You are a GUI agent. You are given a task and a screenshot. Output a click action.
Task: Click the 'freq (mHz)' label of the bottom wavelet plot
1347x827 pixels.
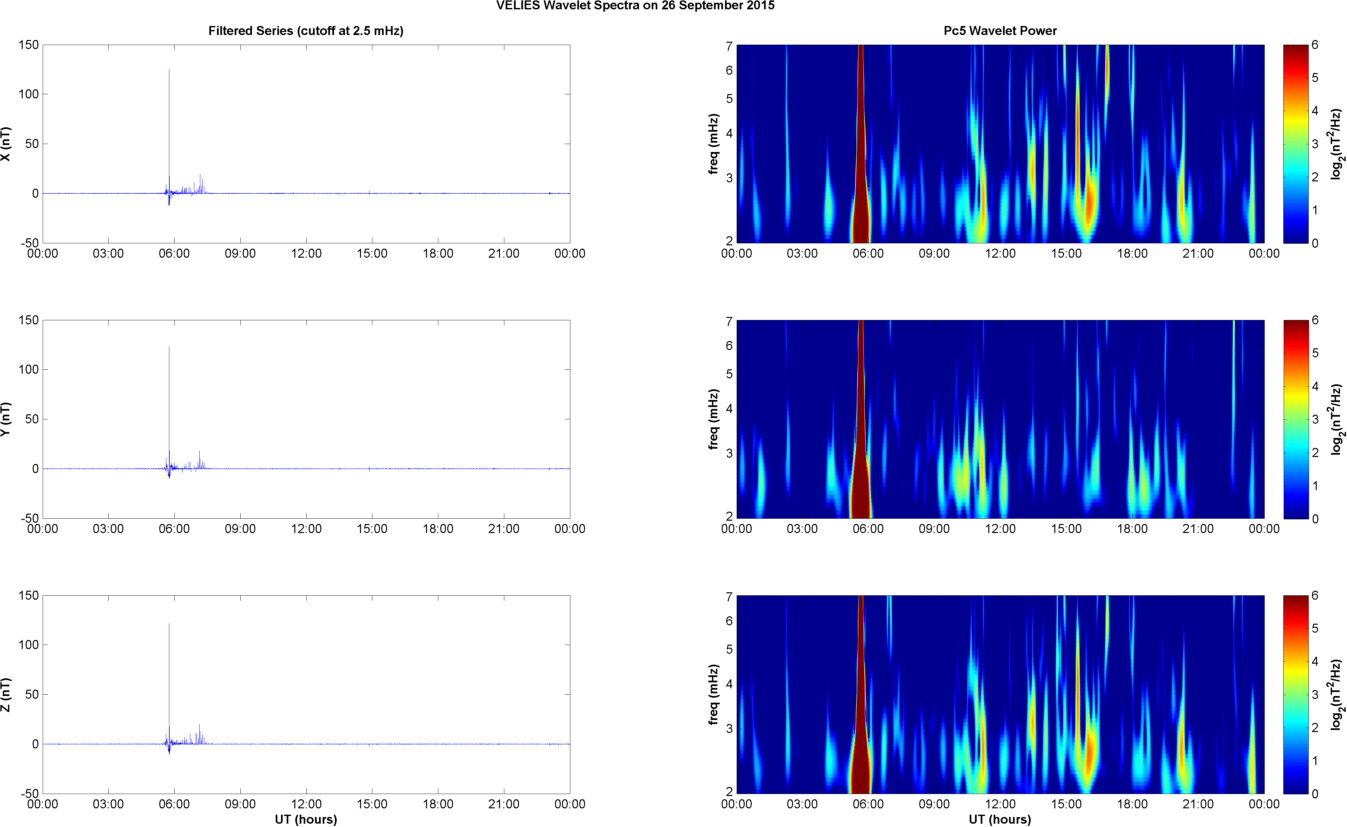point(711,694)
